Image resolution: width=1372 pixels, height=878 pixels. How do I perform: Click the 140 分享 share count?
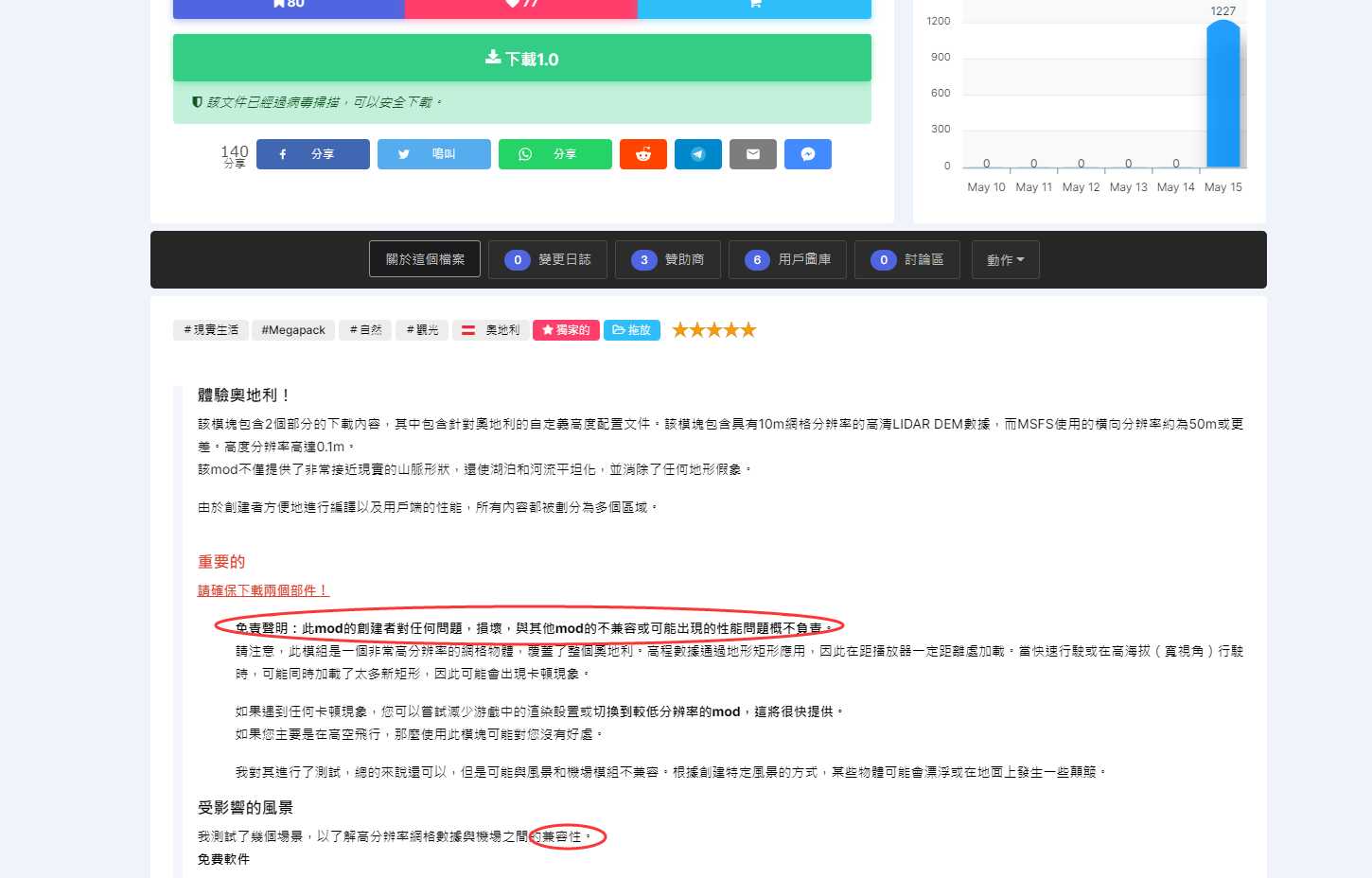pos(235,156)
